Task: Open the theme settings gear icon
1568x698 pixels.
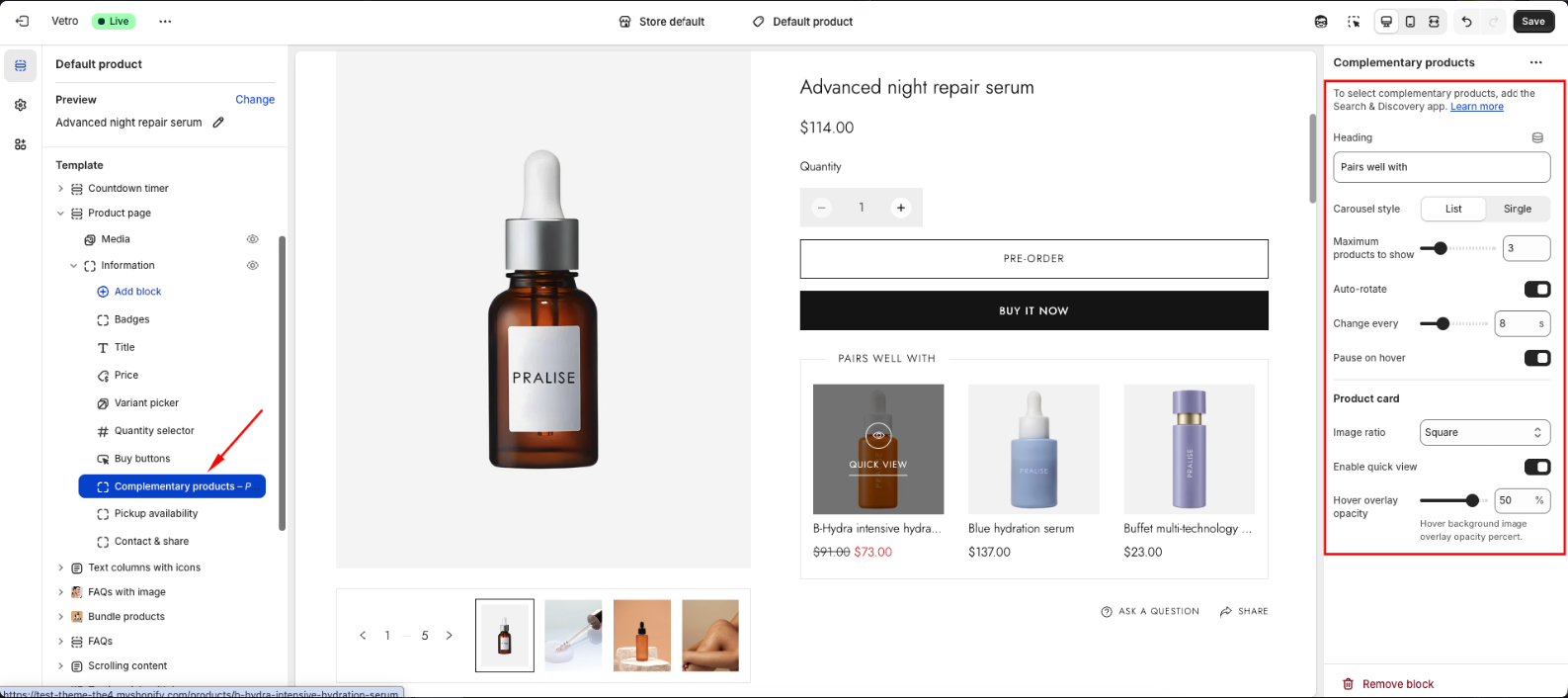Action: pos(21,105)
